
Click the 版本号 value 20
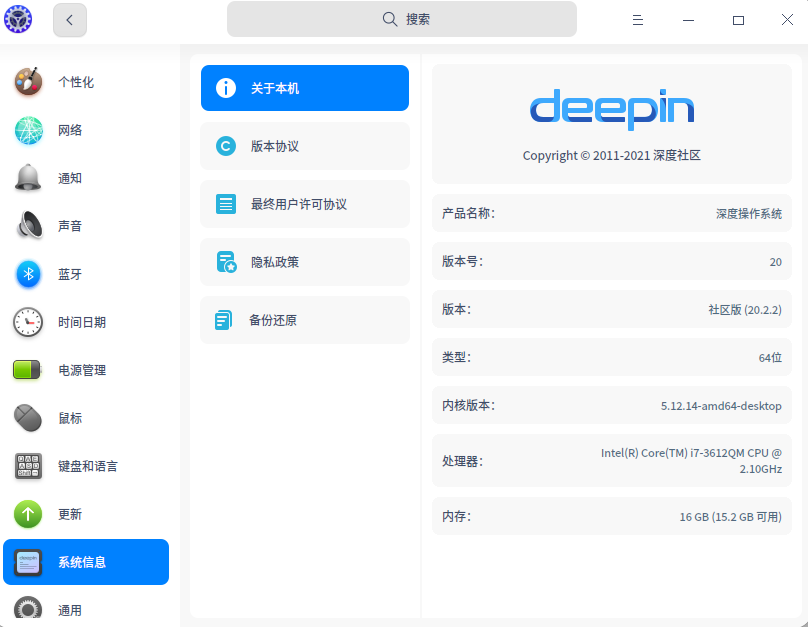tap(776, 262)
